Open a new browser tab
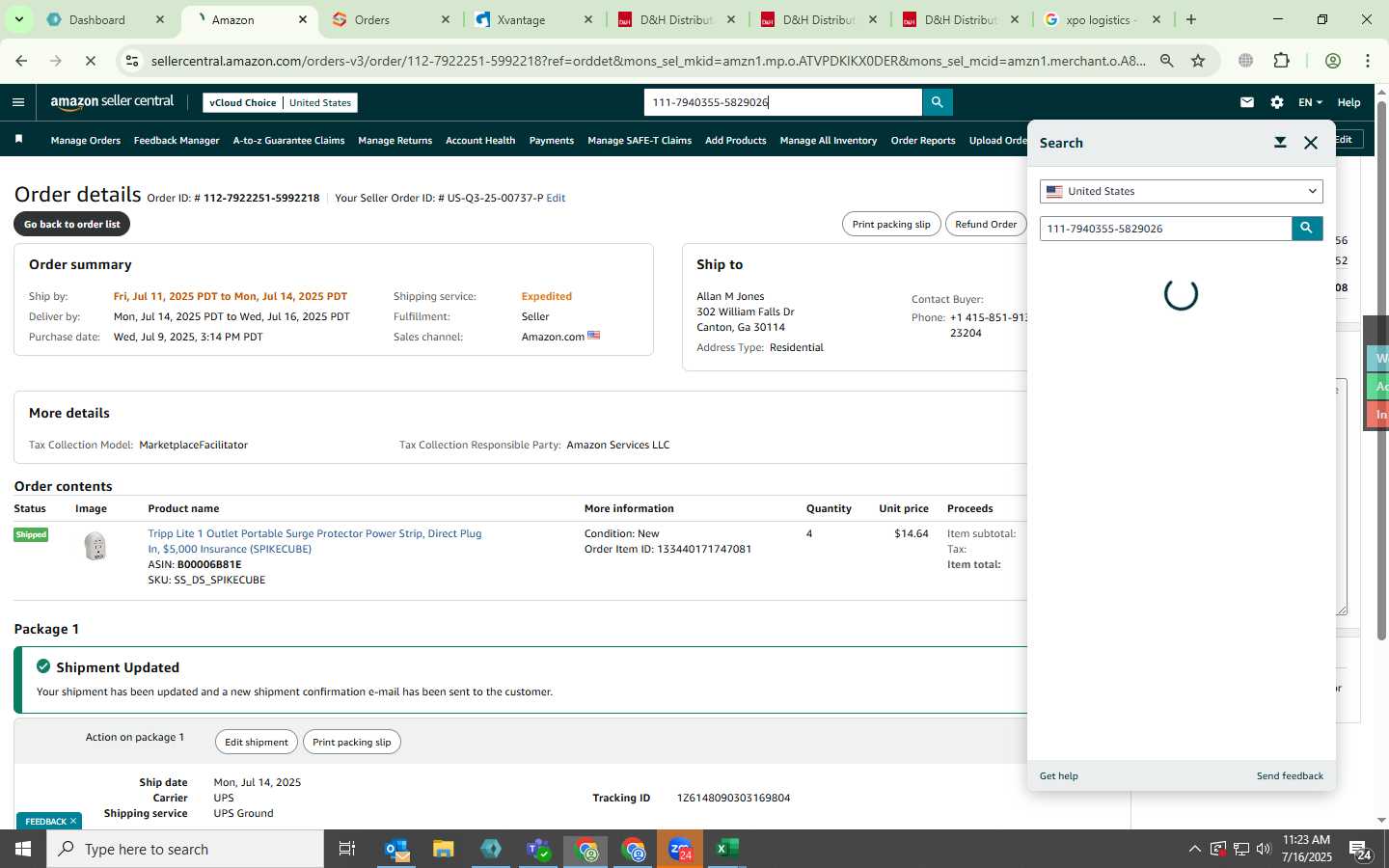Image resolution: width=1389 pixels, height=868 pixels. 1191,19
